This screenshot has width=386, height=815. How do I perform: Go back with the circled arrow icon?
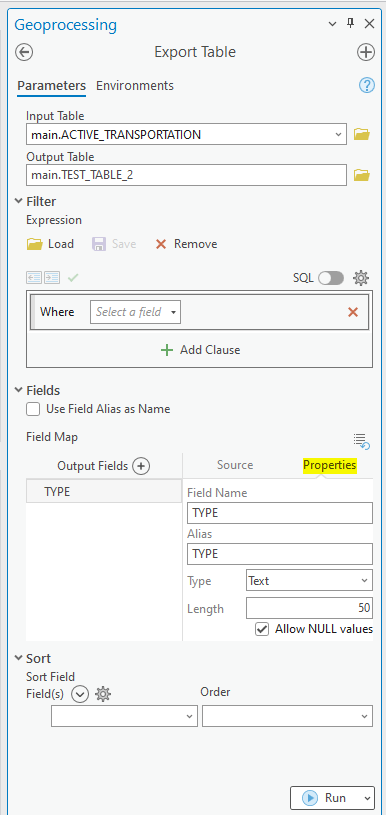[24, 52]
